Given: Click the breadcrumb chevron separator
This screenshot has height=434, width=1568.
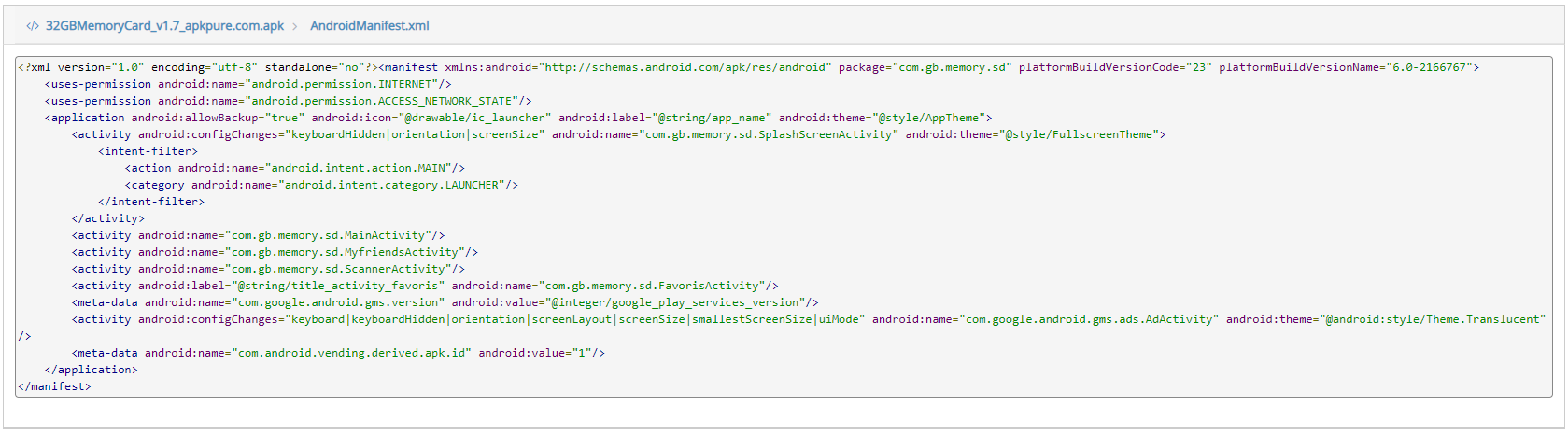Looking at the screenshot, I should tap(295, 26).
